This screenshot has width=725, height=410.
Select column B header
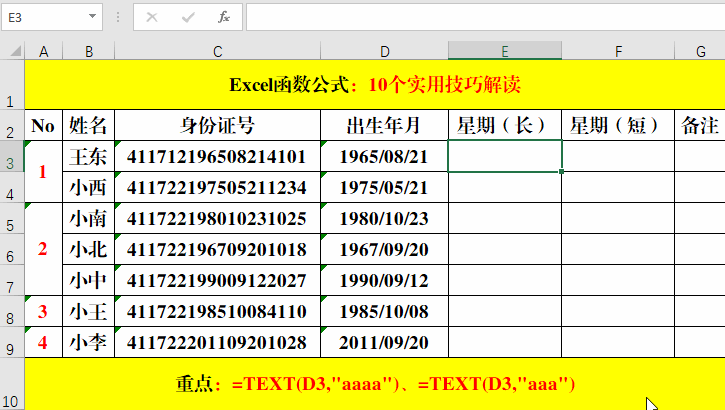coord(88,51)
